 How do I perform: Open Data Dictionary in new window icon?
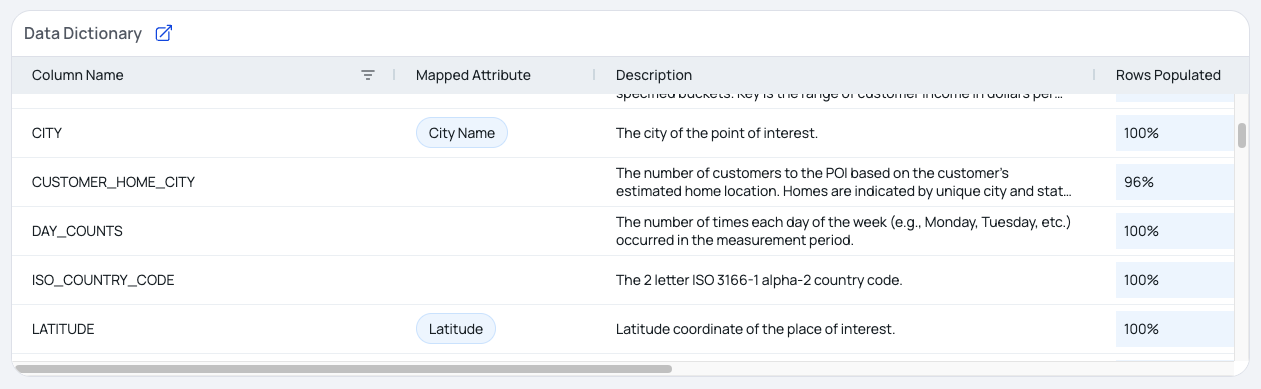coord(164,33)
